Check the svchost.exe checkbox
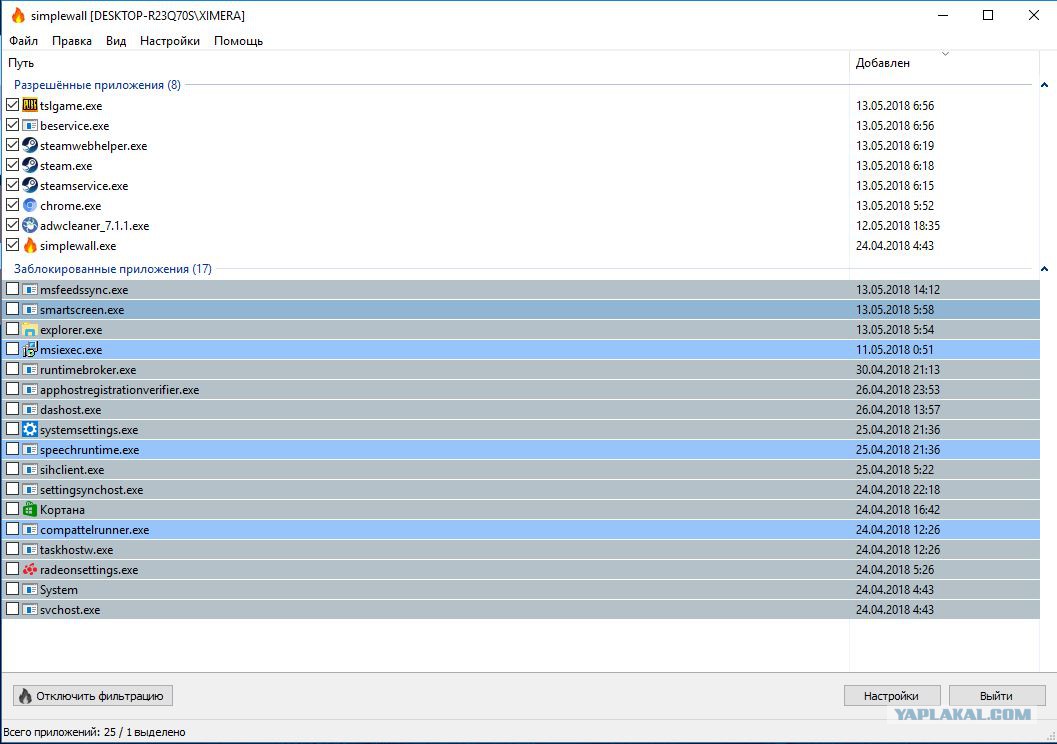 coord(12,609)
